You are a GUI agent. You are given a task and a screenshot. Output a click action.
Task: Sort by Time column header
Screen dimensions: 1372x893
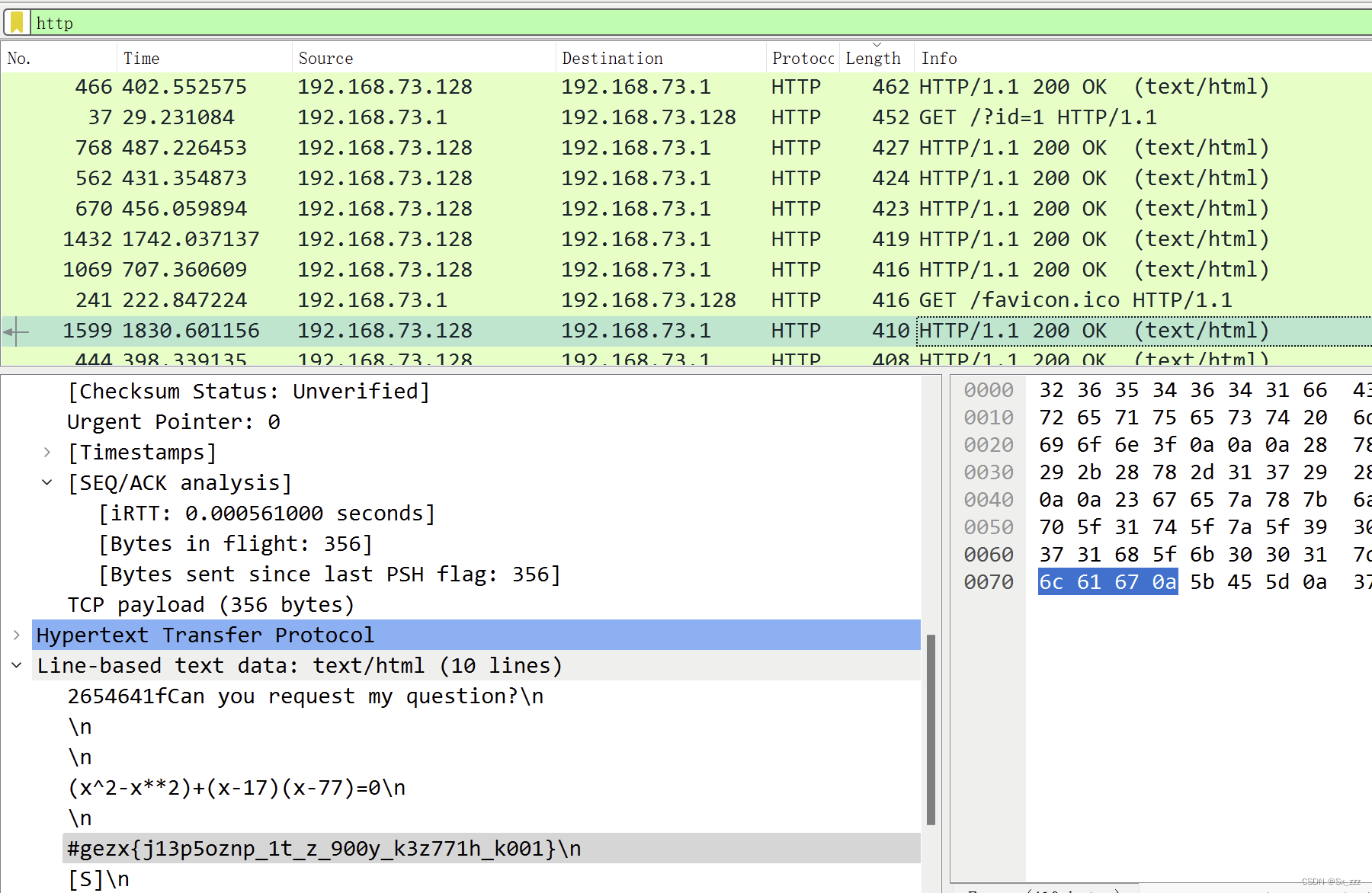pos(204,58)
